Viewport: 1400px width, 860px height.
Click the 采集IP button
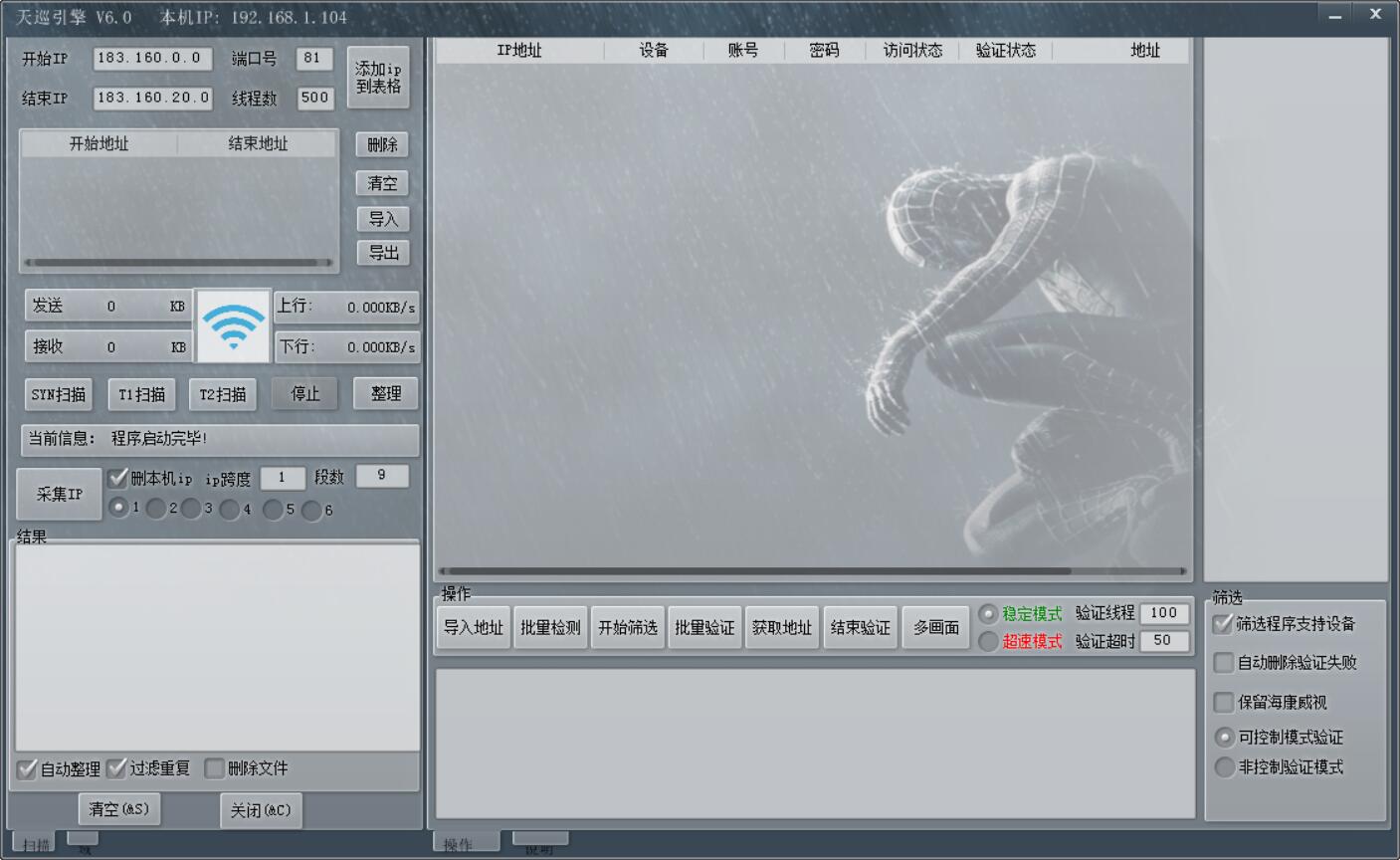(60, 494)
